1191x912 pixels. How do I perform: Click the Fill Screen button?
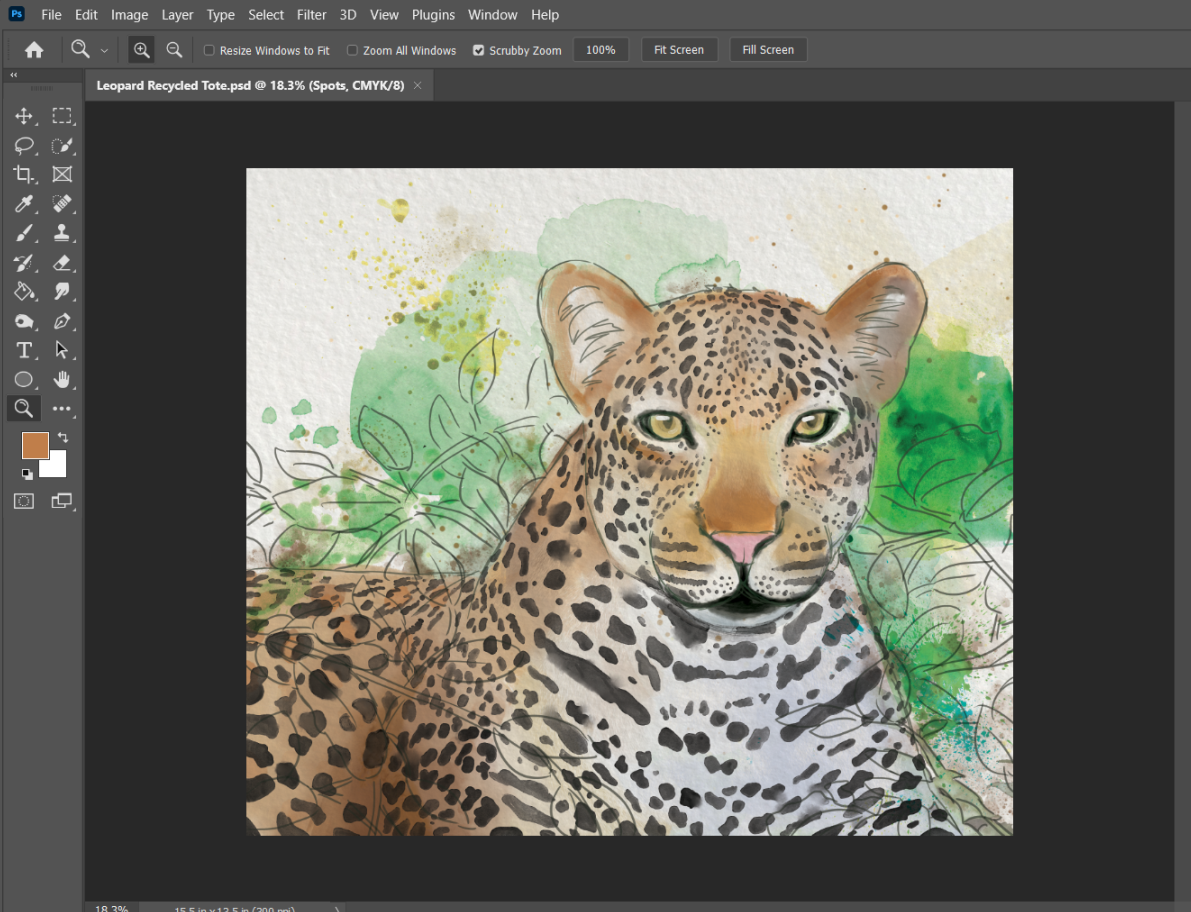[x=768, y=50]
